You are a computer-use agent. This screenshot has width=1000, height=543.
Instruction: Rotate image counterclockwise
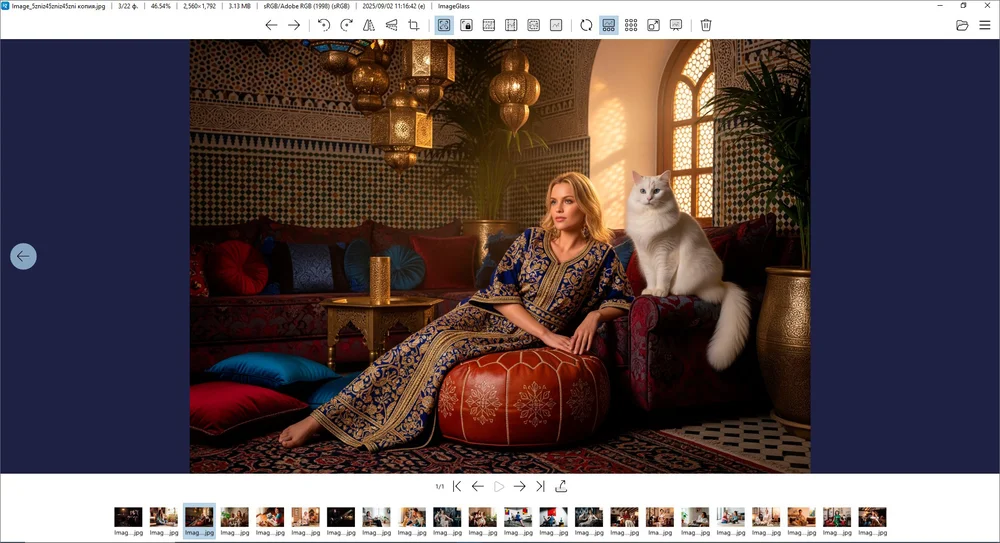pos(323,25)
